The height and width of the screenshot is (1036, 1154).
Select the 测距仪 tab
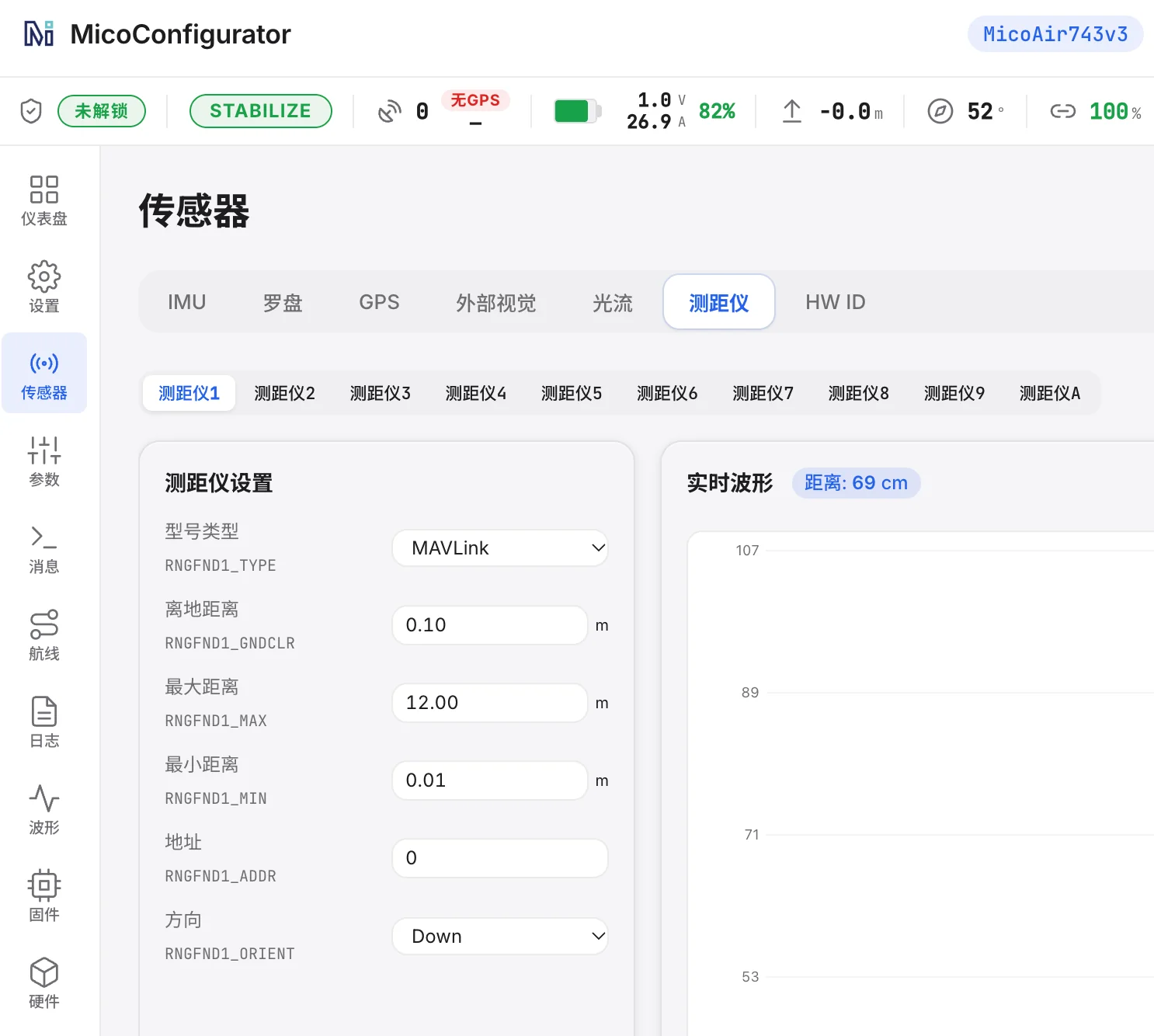[719, 302]
